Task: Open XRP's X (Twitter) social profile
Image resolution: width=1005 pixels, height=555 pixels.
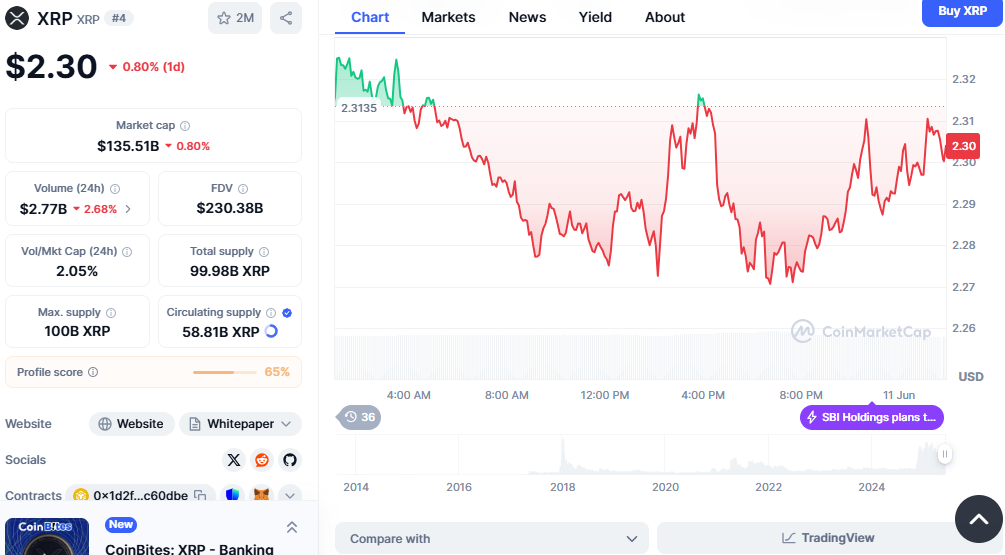Action: (234, 460)
